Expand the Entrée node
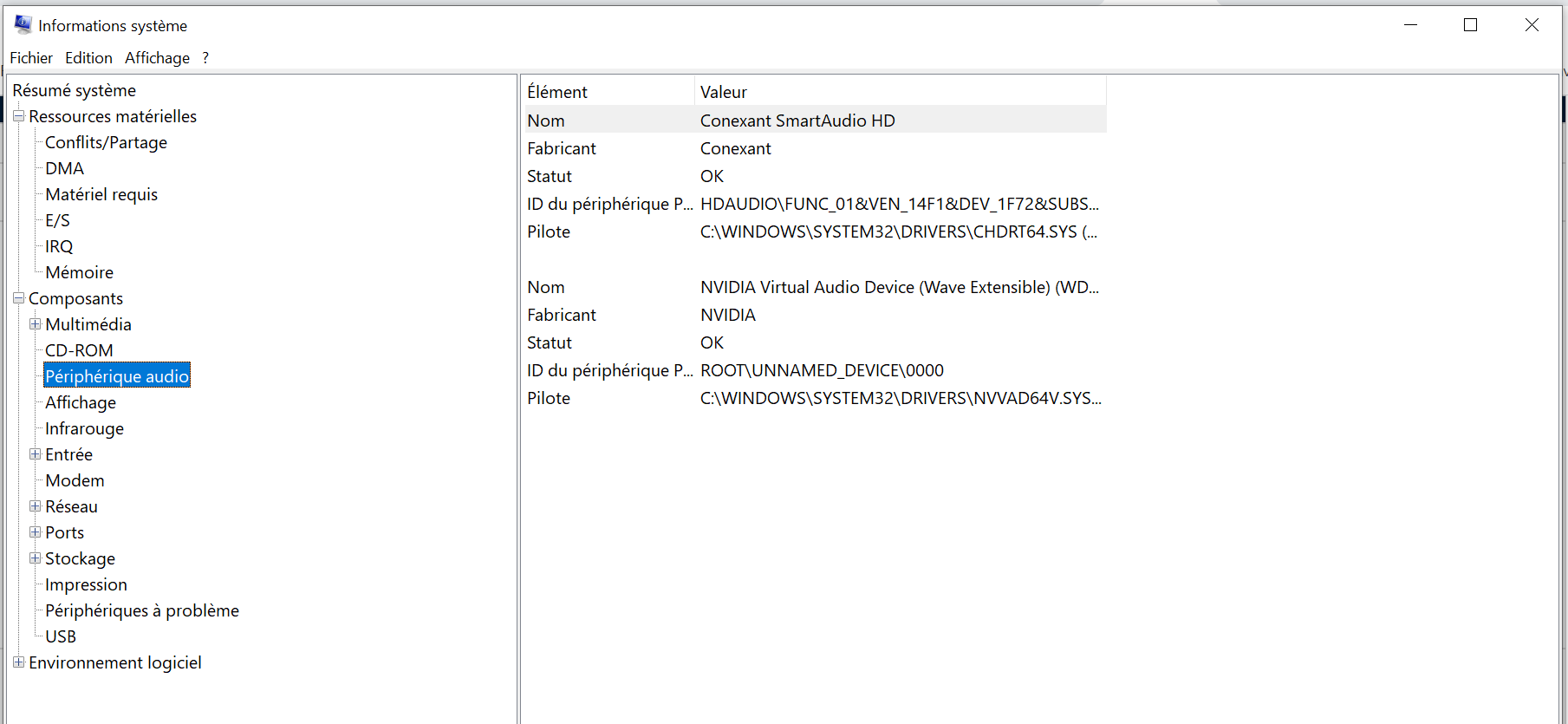The width and height of the screenshot is (1568, 724). pyautogui.click(x=36, y=454)
